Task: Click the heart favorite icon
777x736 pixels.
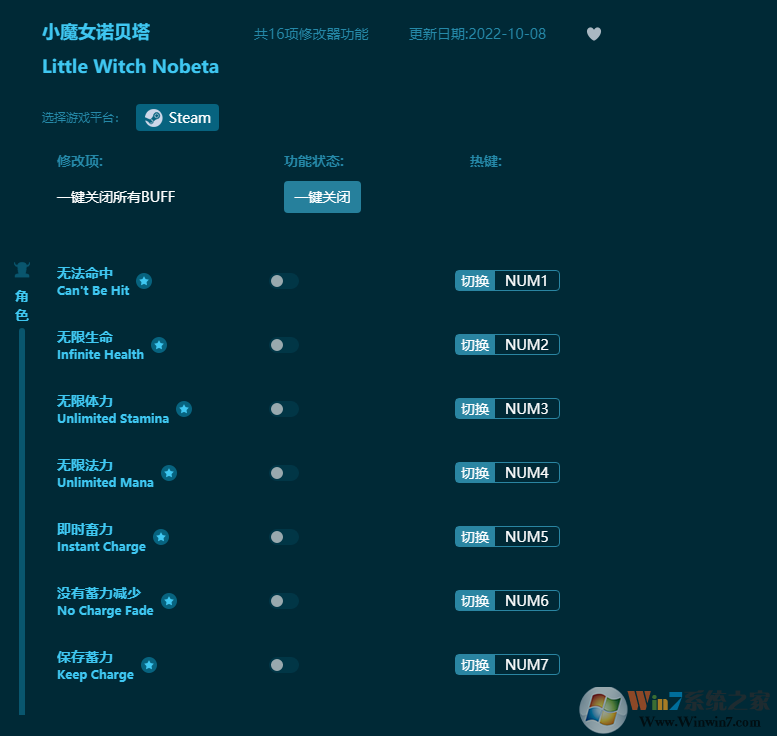Action: 594,34
